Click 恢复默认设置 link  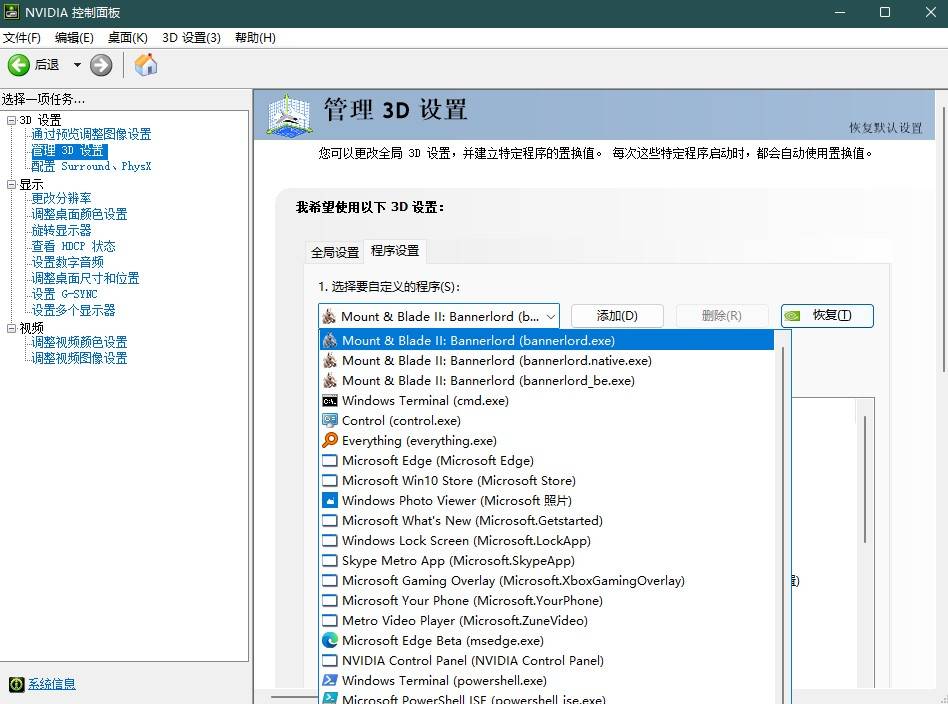(x=886, y=128)
